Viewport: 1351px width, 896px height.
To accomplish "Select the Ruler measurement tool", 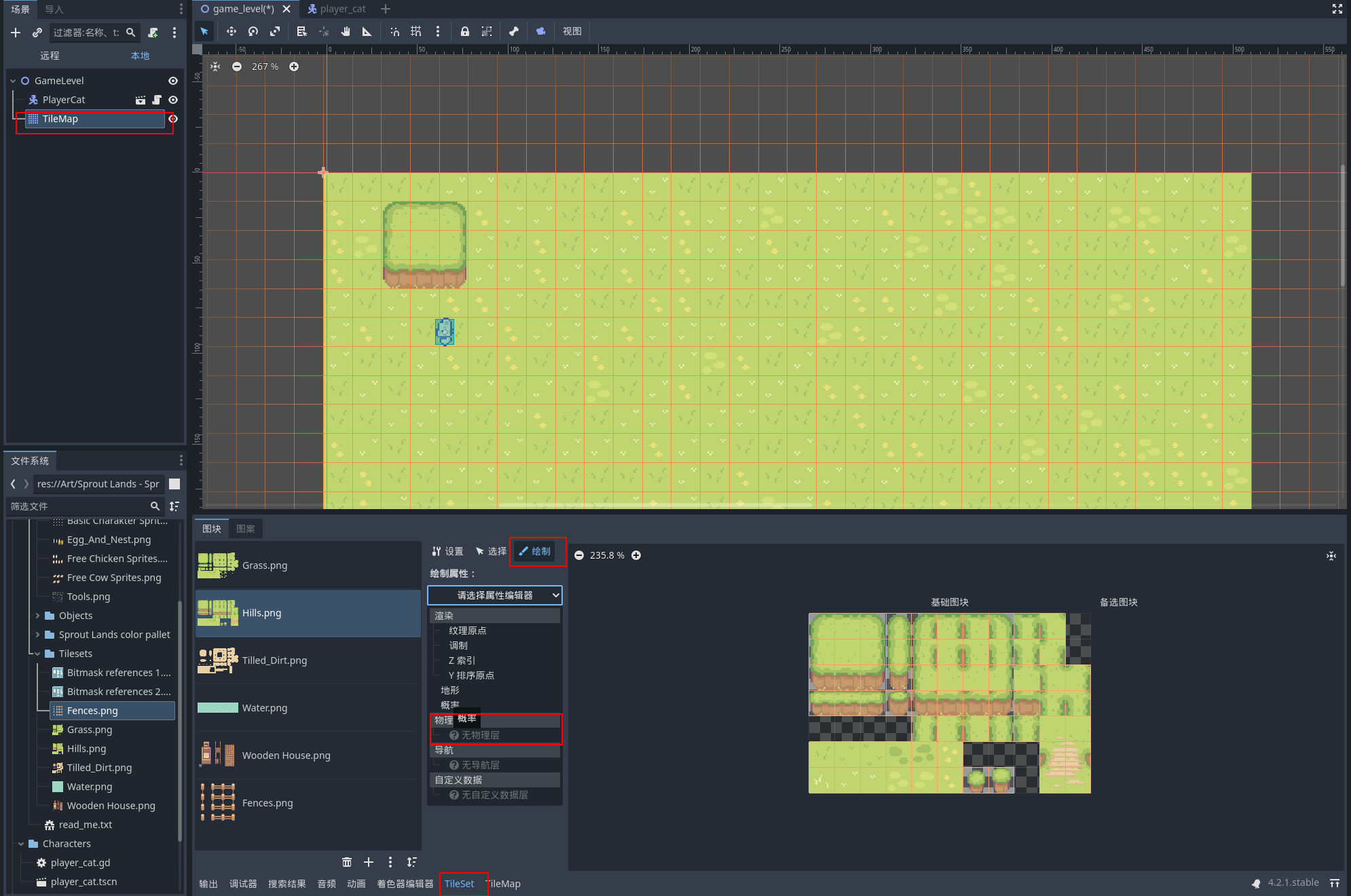I will (367, 31).
